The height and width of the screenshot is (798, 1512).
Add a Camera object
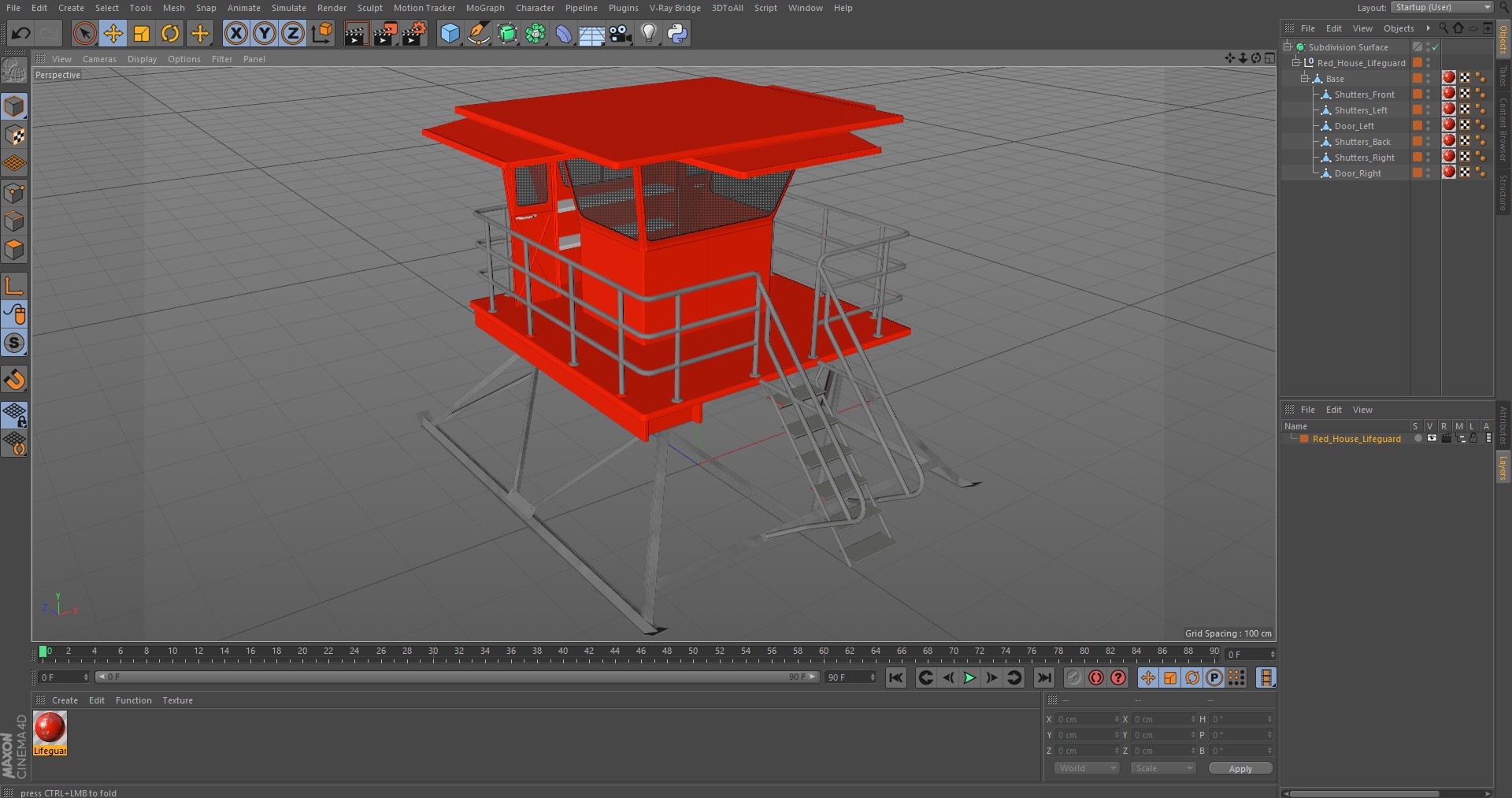pyautogui.click(x=621, y=33)
